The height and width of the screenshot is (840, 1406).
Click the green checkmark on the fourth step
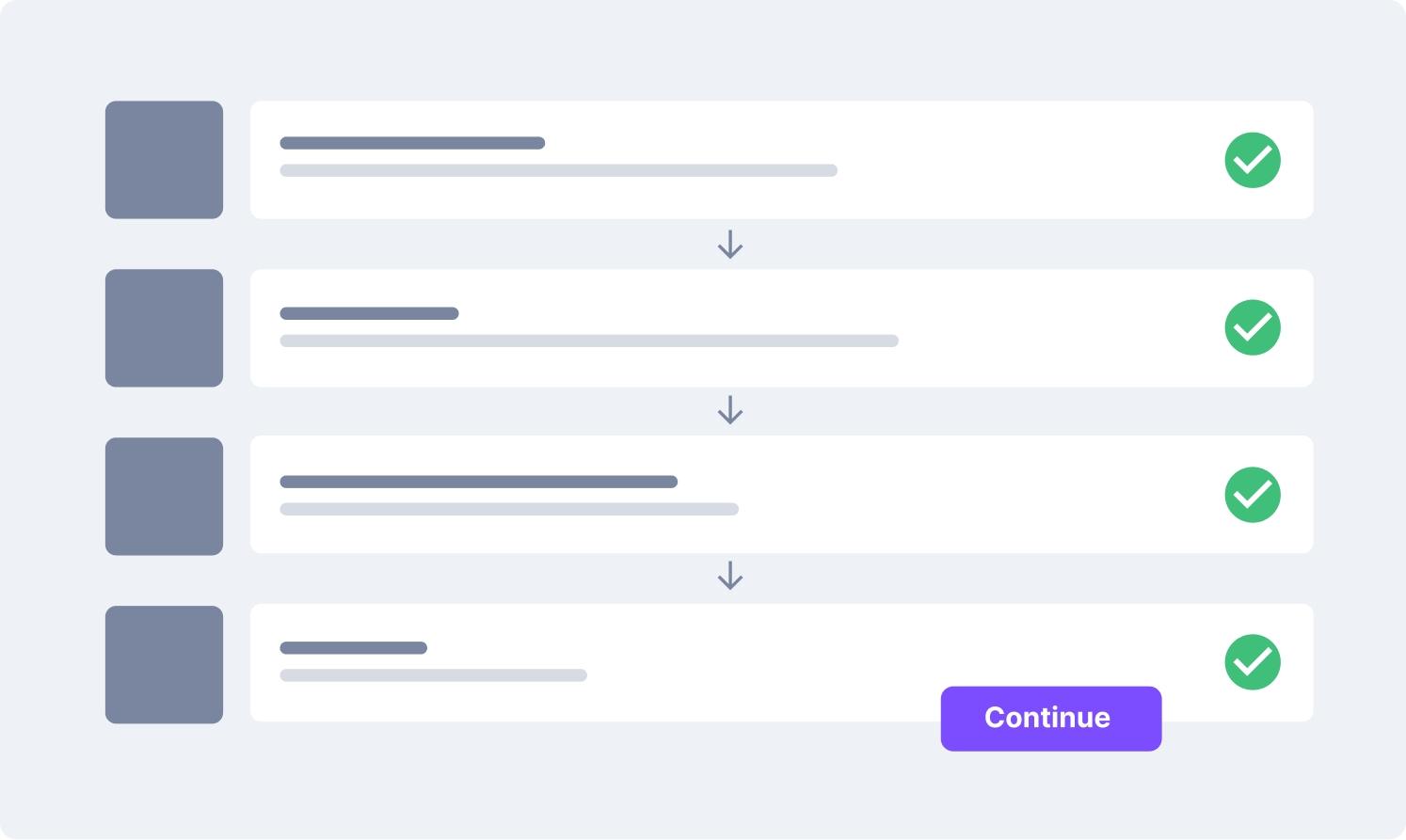click(1253, 662)
